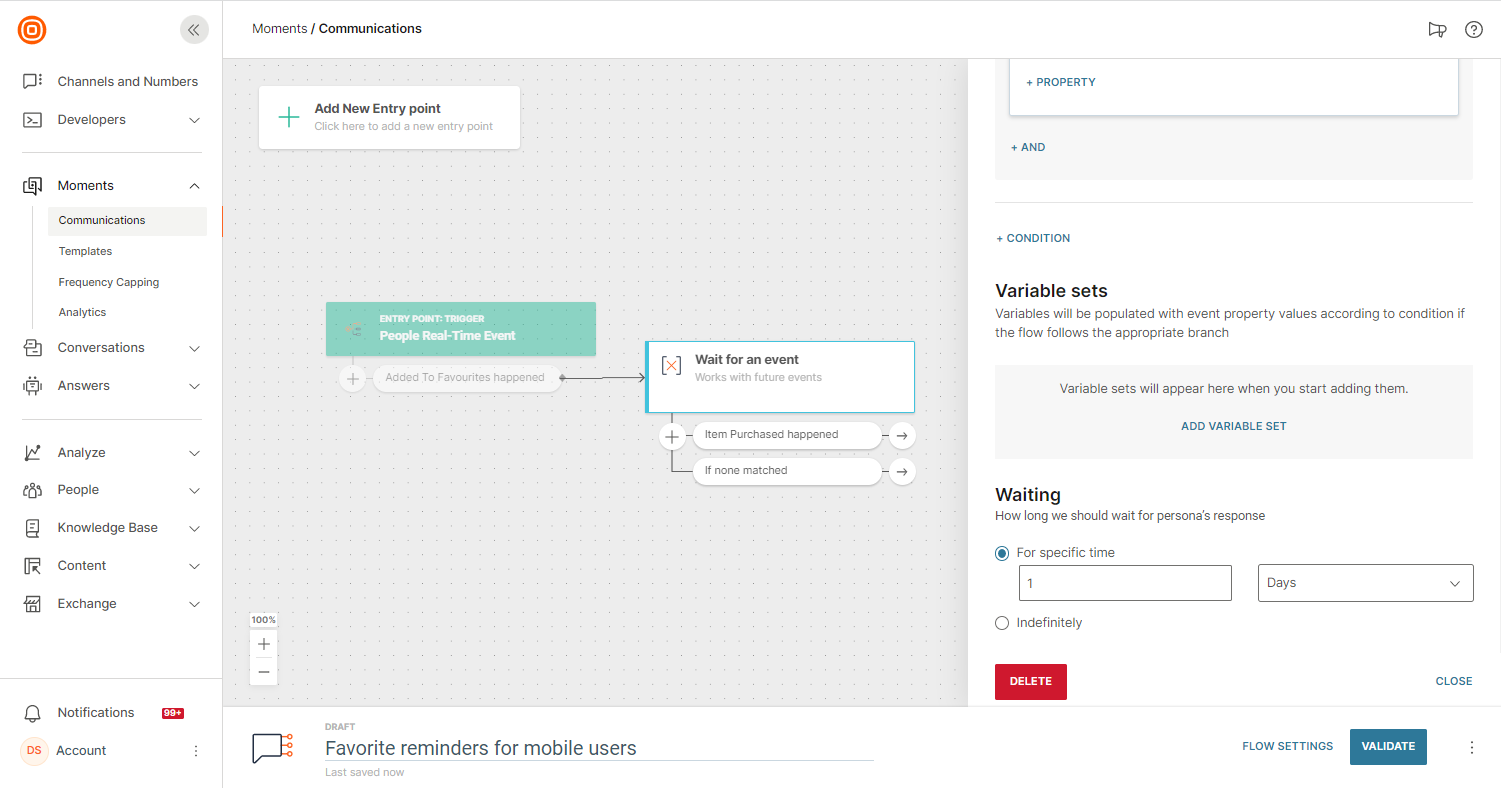Click the Notifications bell icon
The image size is (1501, 788).
click(x=33, y=713)
